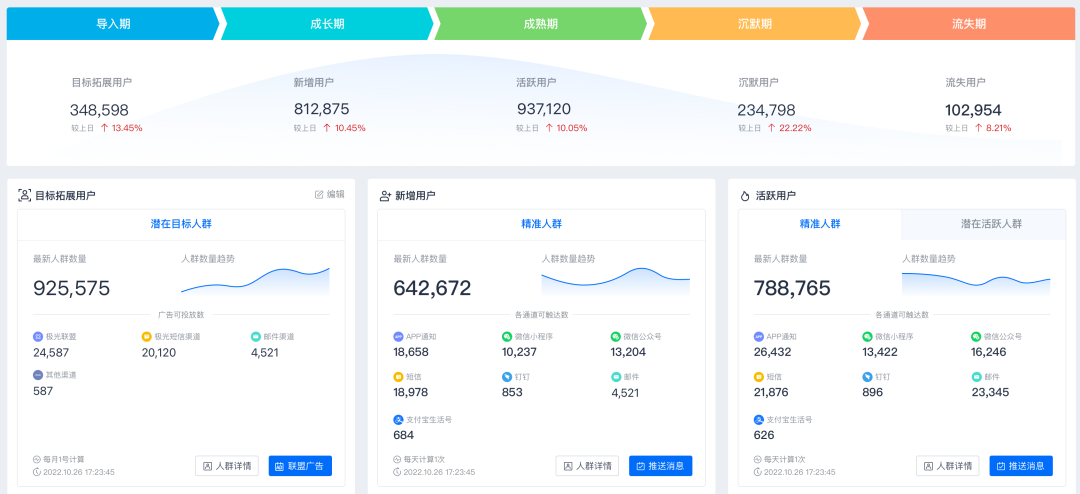Click the 925,575 population count
The height and width of the screenshot is (494, 1080).
(x=72, y=288)
